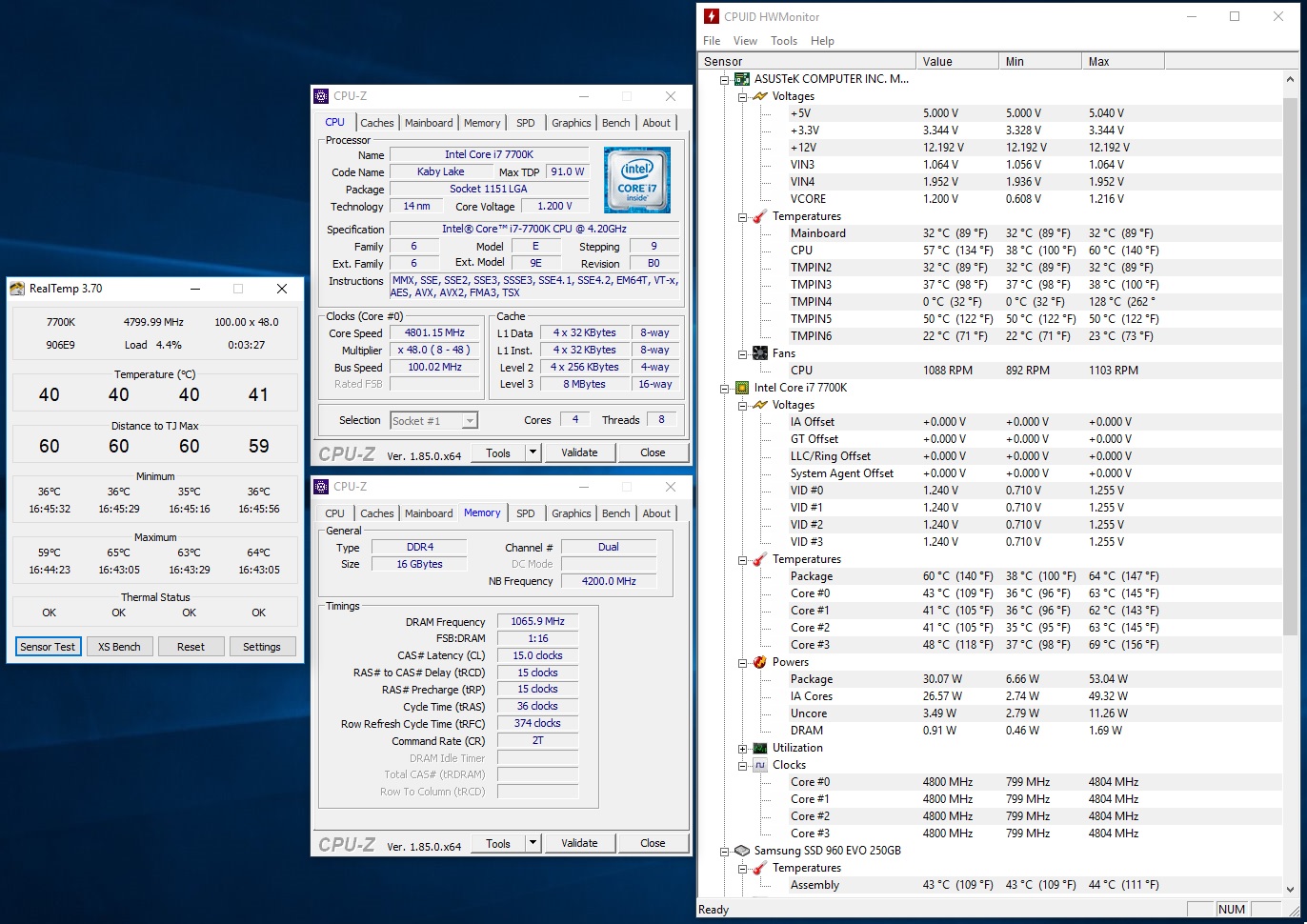Switch to the Caches tab in the CPU-Z CPU window
This screenshot has width=1307, height=924.
(376, 123)
